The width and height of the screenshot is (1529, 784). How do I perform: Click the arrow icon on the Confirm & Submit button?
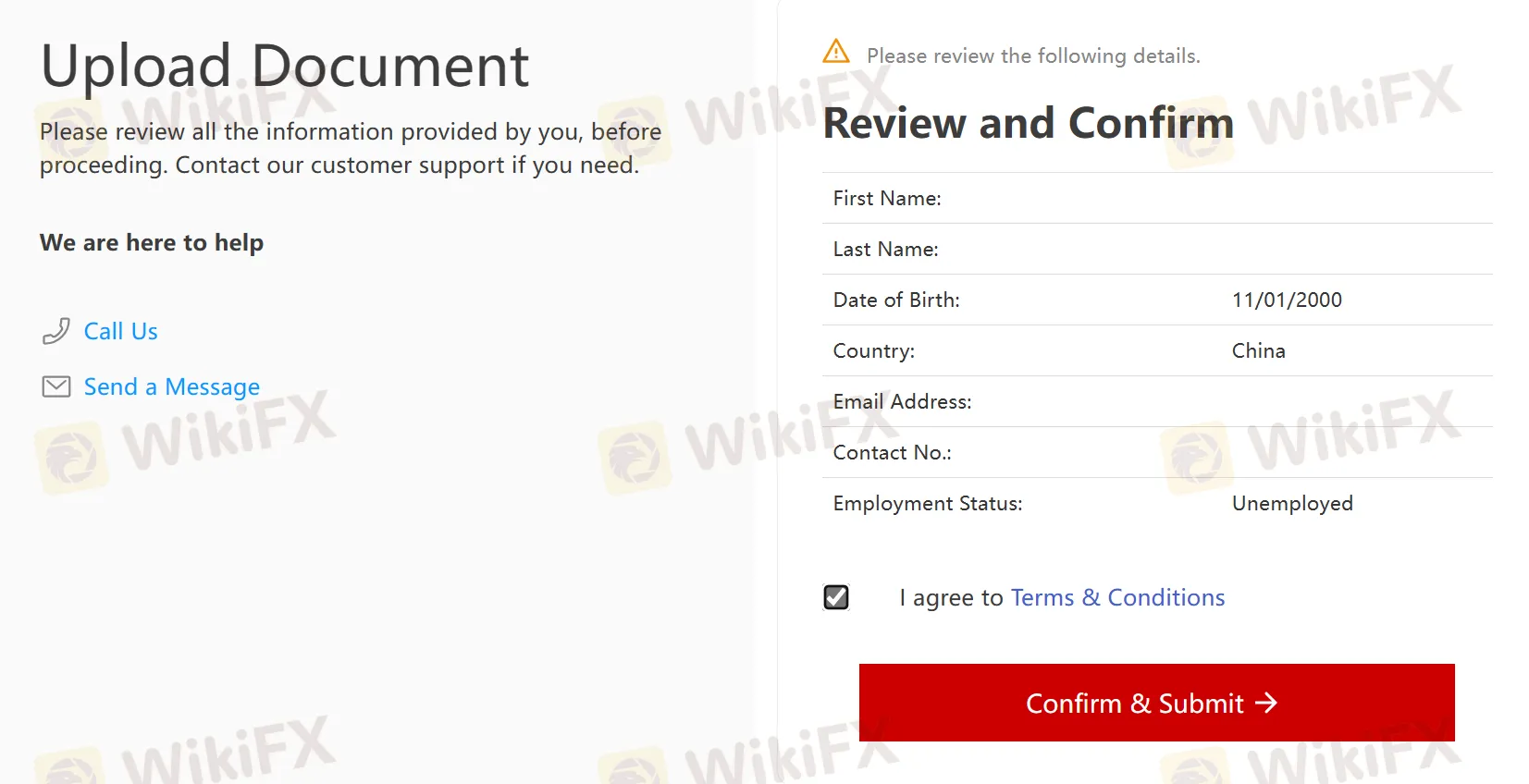pos(1266,704)
